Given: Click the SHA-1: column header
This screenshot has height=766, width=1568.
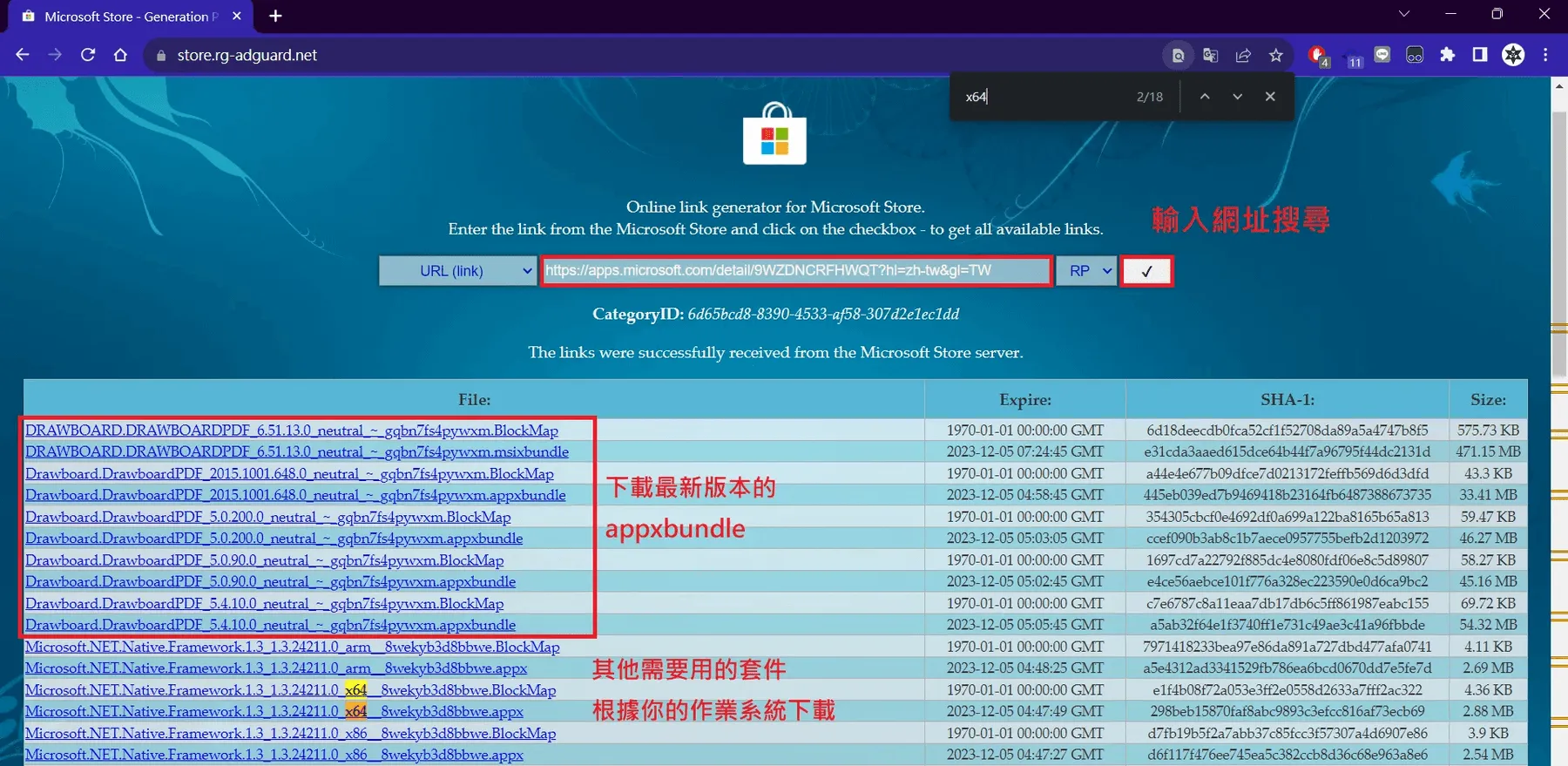Looking at the screenshot, I should 1288,400.
